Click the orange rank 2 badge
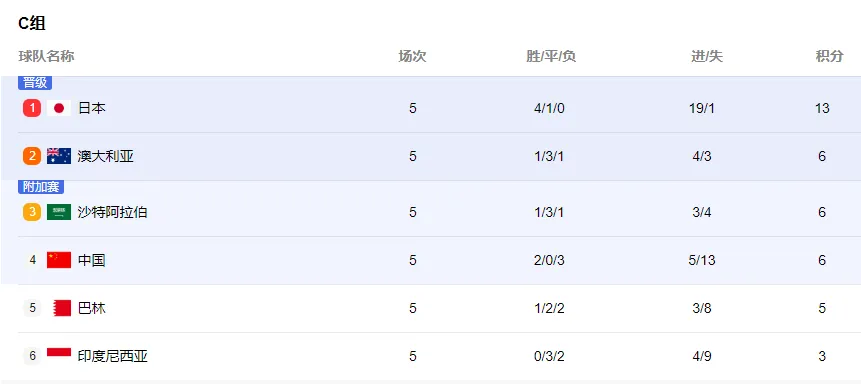 [x=32, y=157]
